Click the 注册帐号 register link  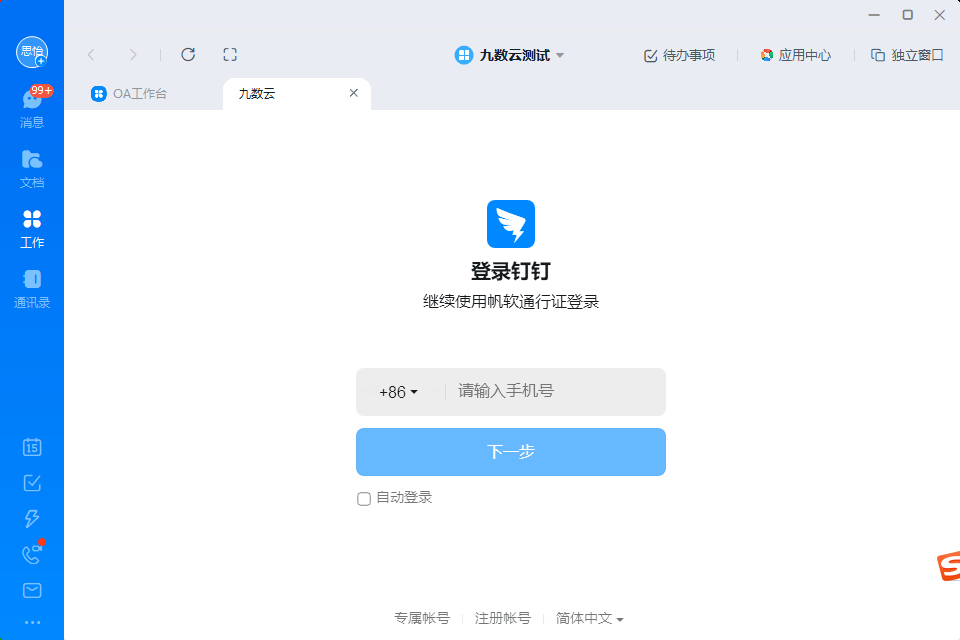tap(503, 619)
